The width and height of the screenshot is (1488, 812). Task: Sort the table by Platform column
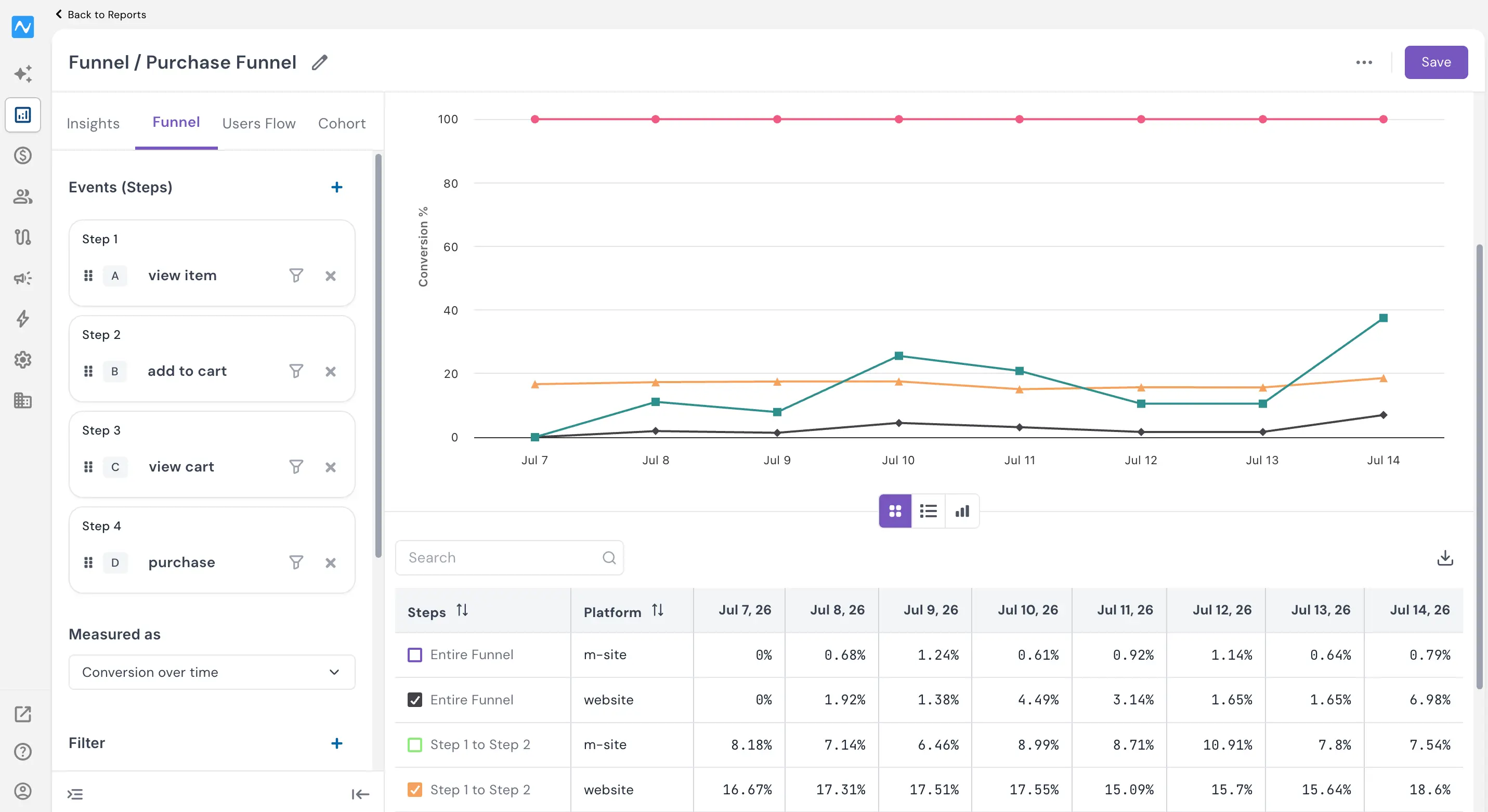(x=657, y=610)
